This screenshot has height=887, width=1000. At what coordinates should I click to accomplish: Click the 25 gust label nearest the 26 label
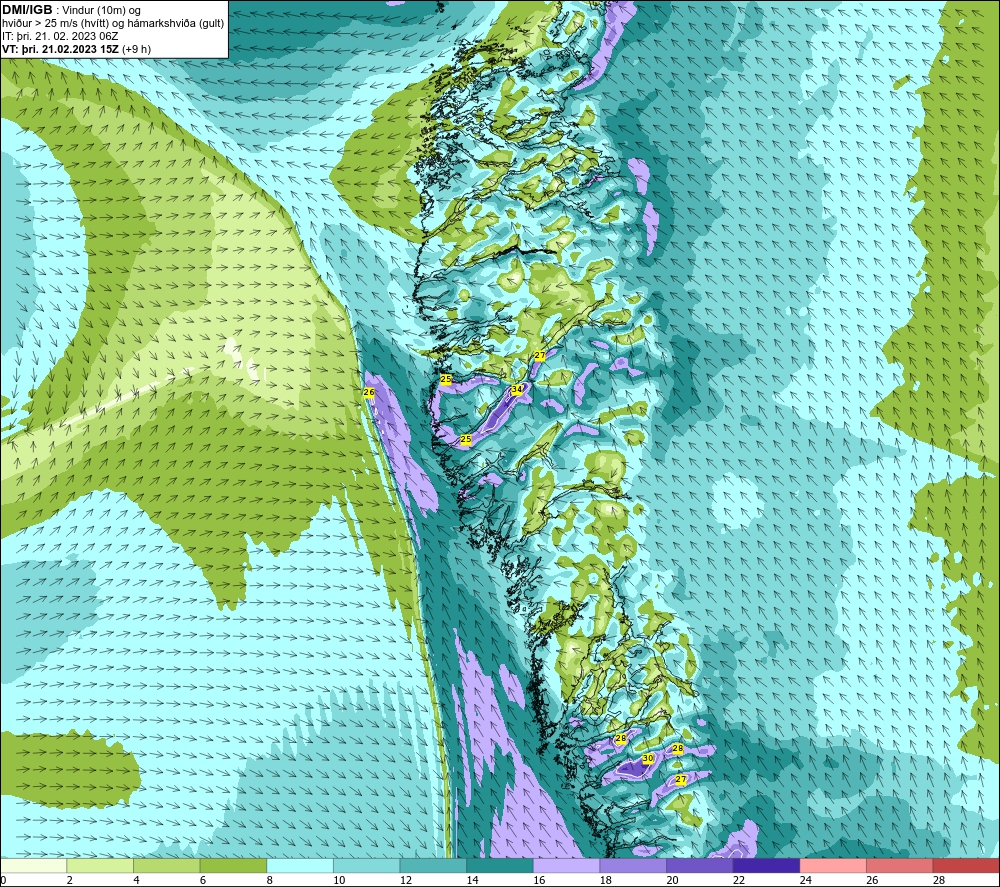click(x=446, y=379)
